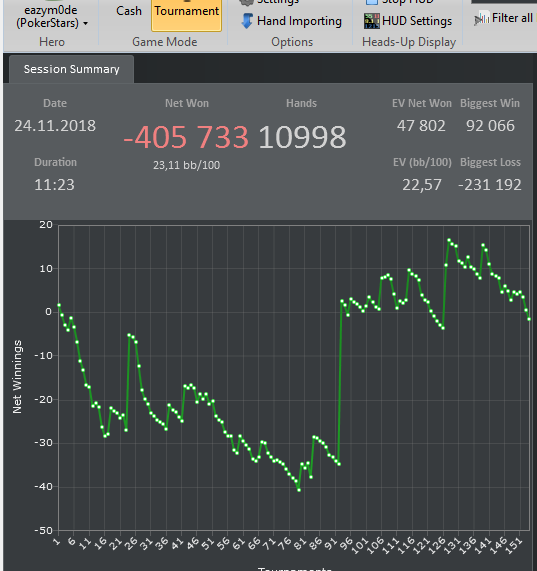Click the Options group label
Viewport: 537px width, 571px height.
click(x=292, y=42)
